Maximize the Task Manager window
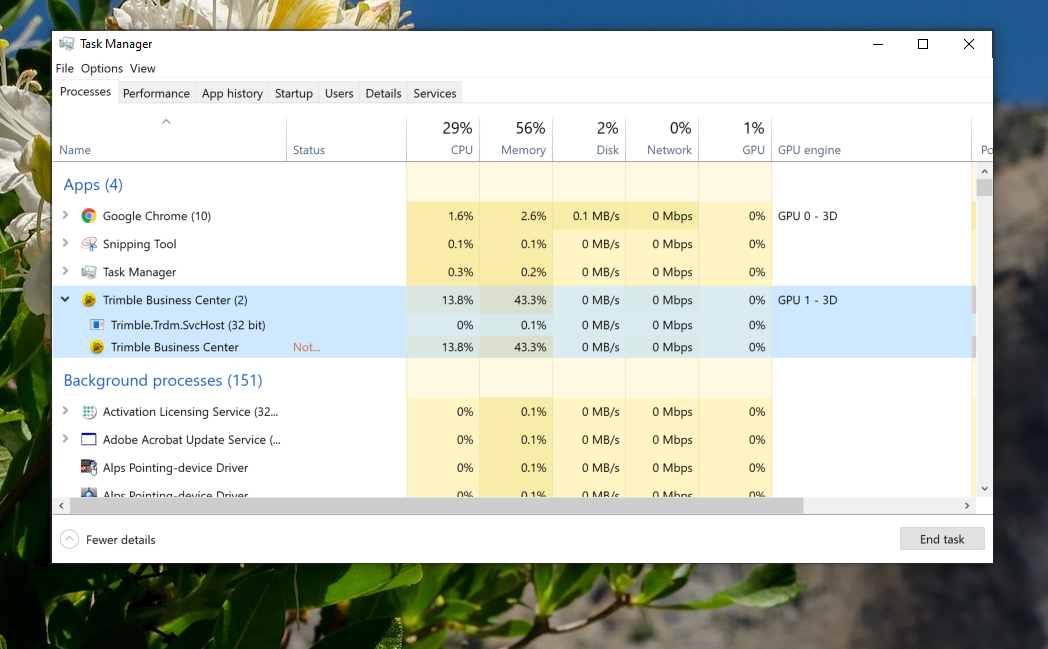 pyautogui.click(x=923, y=44)
